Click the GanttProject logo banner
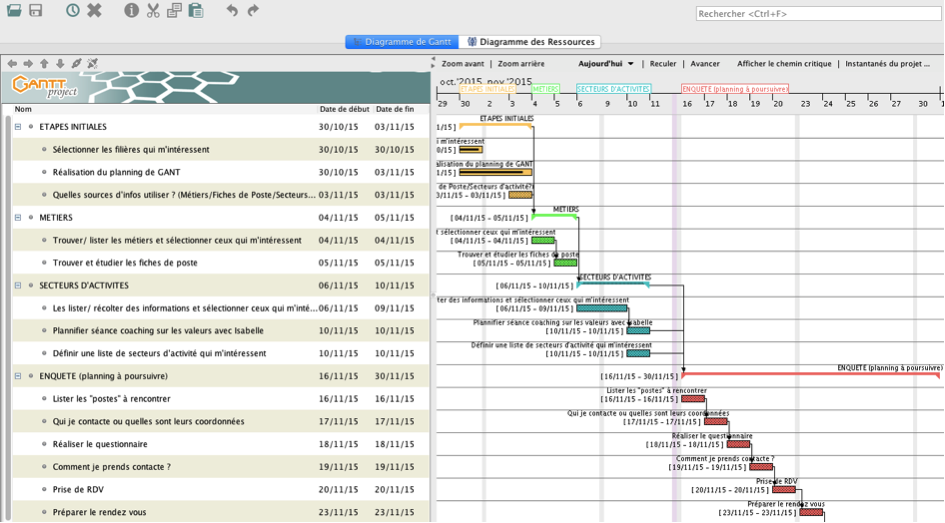Image resolution: width=945 pixels, height=523 pixels. coord(216,87)
